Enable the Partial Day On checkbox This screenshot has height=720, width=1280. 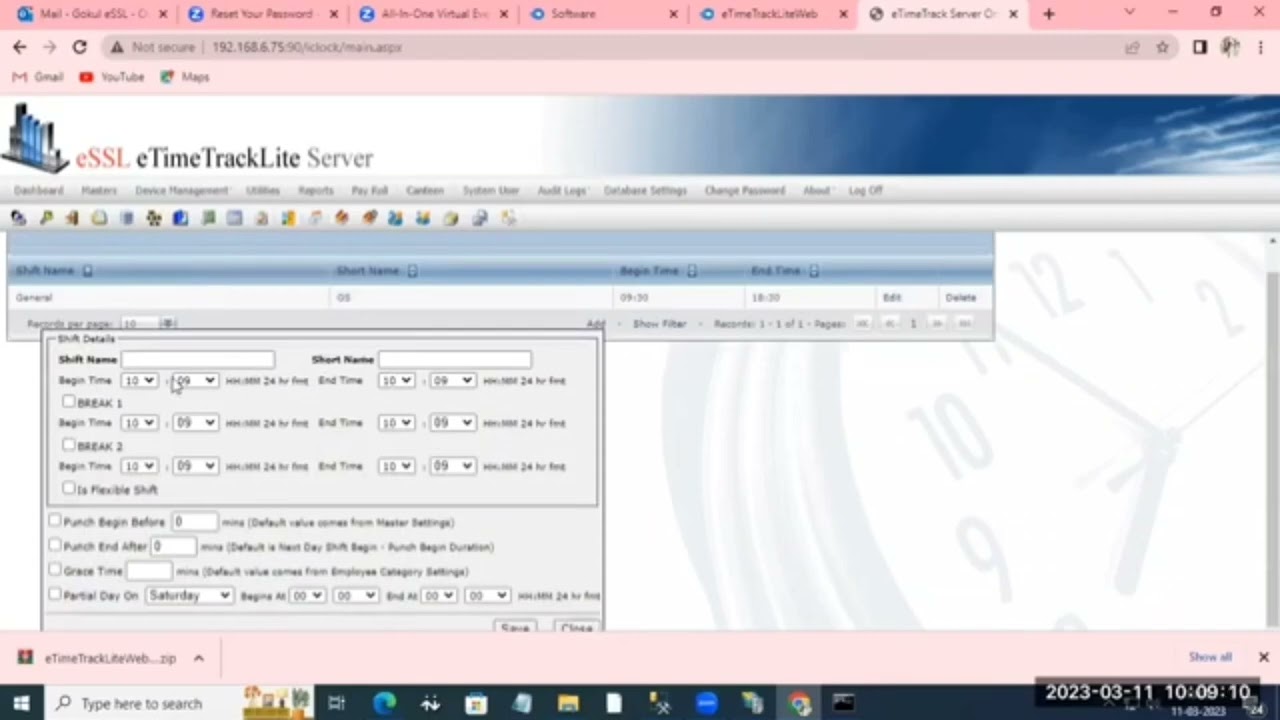55,594
